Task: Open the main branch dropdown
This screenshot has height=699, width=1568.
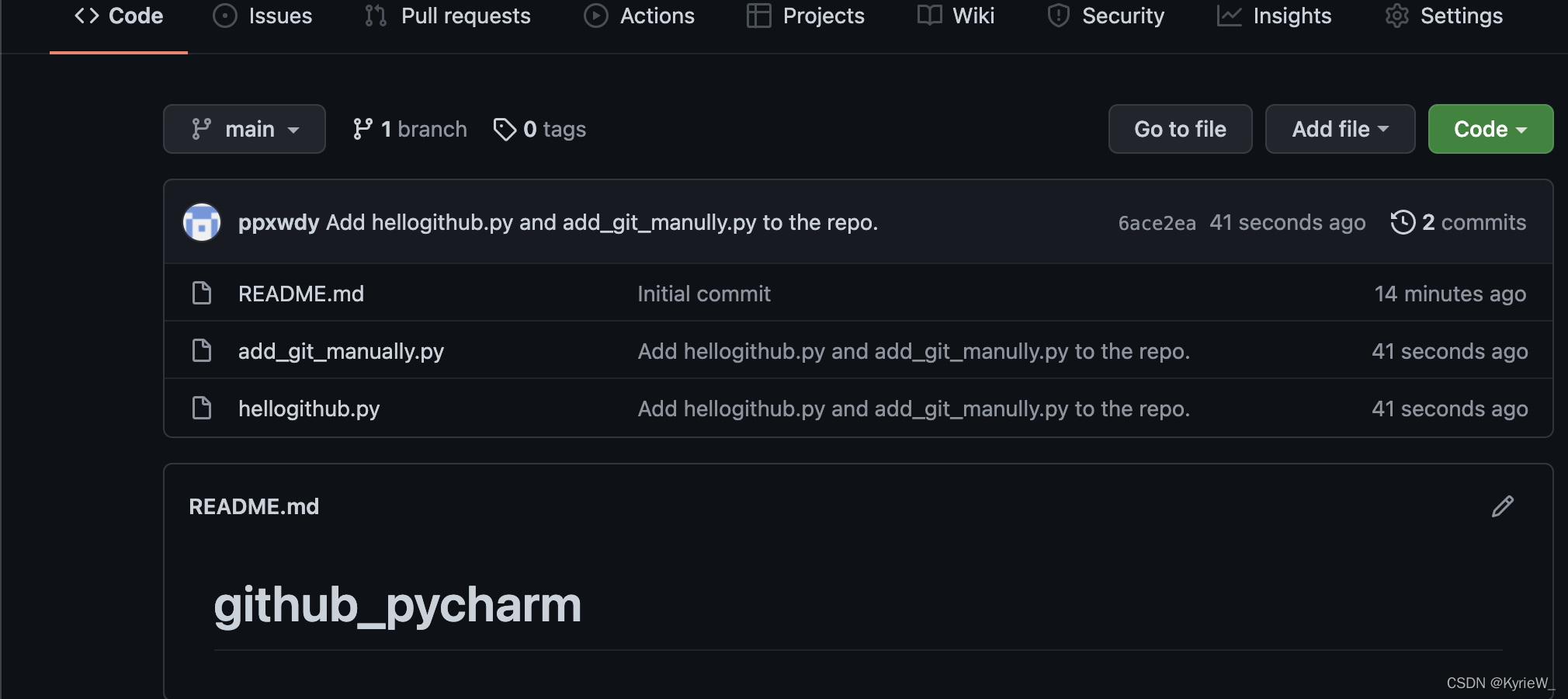Action: pos(245,129)
